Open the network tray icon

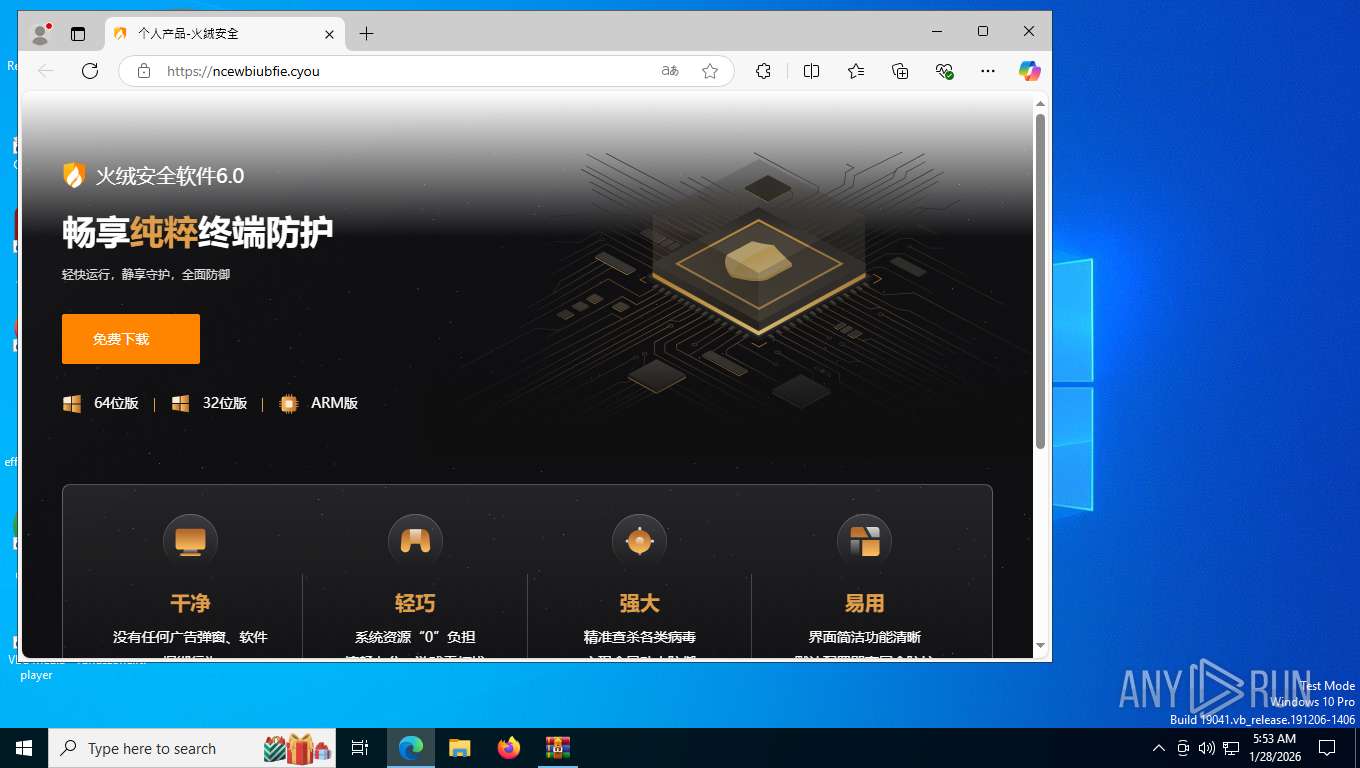click(1231, 748)
